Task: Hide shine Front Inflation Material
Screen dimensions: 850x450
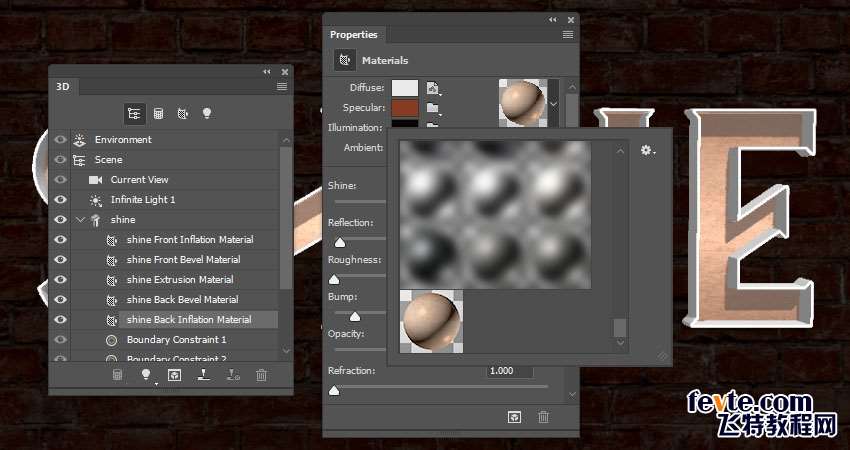Action: [x=60, y=240]
